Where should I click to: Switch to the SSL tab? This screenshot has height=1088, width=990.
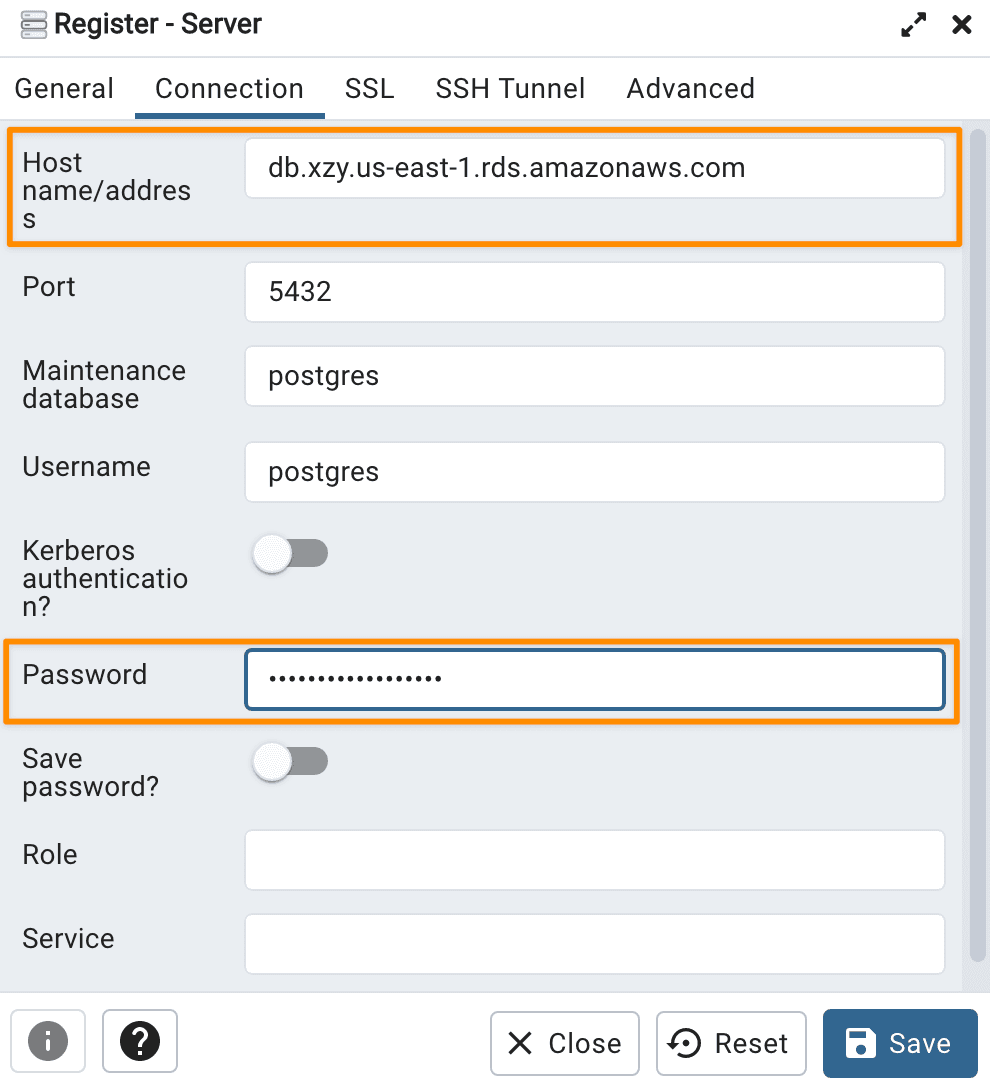[x=369, y=89]
